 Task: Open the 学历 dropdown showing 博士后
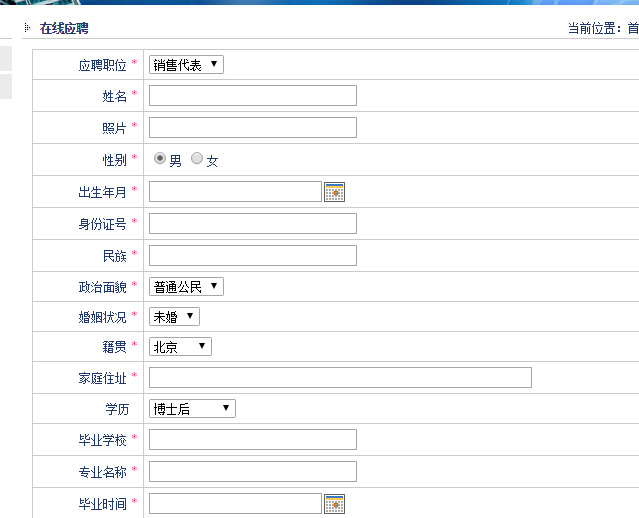[x=192, y=409]
